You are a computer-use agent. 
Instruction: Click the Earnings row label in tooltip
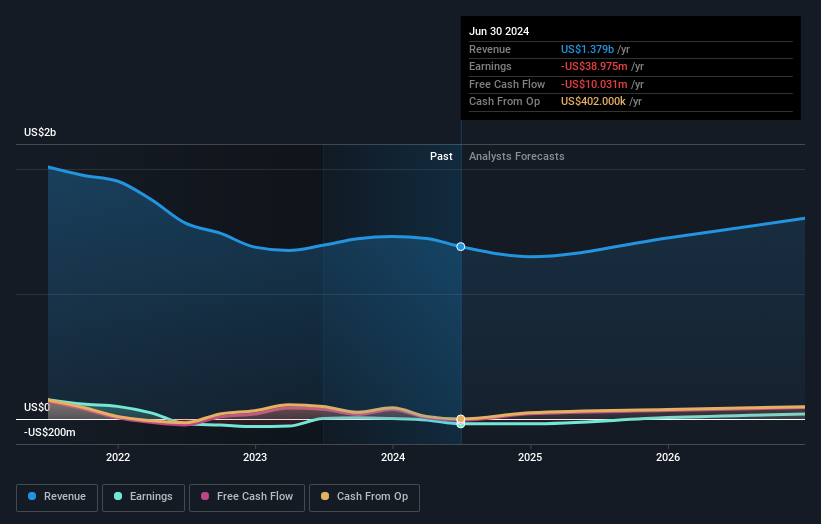point(490,66)
